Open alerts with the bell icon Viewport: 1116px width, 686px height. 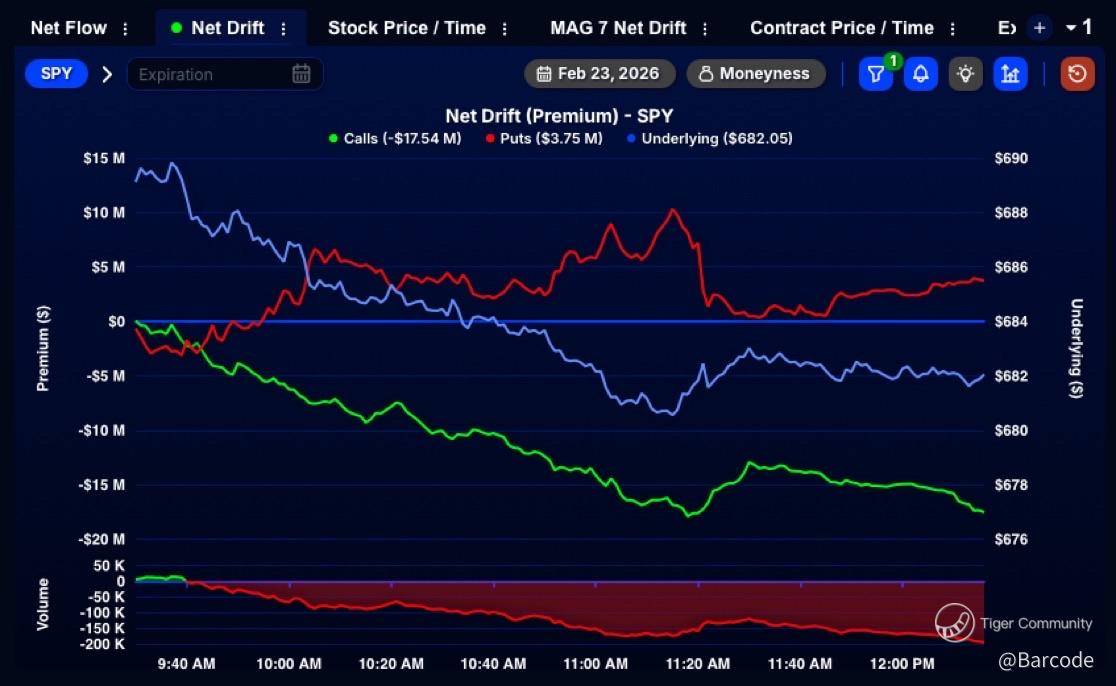[x=920, y=74]
